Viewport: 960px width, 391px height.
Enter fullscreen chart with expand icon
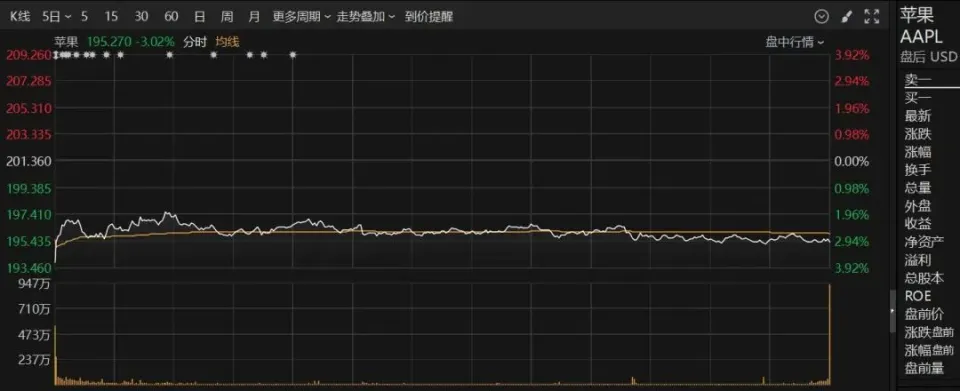coord(872,17)
